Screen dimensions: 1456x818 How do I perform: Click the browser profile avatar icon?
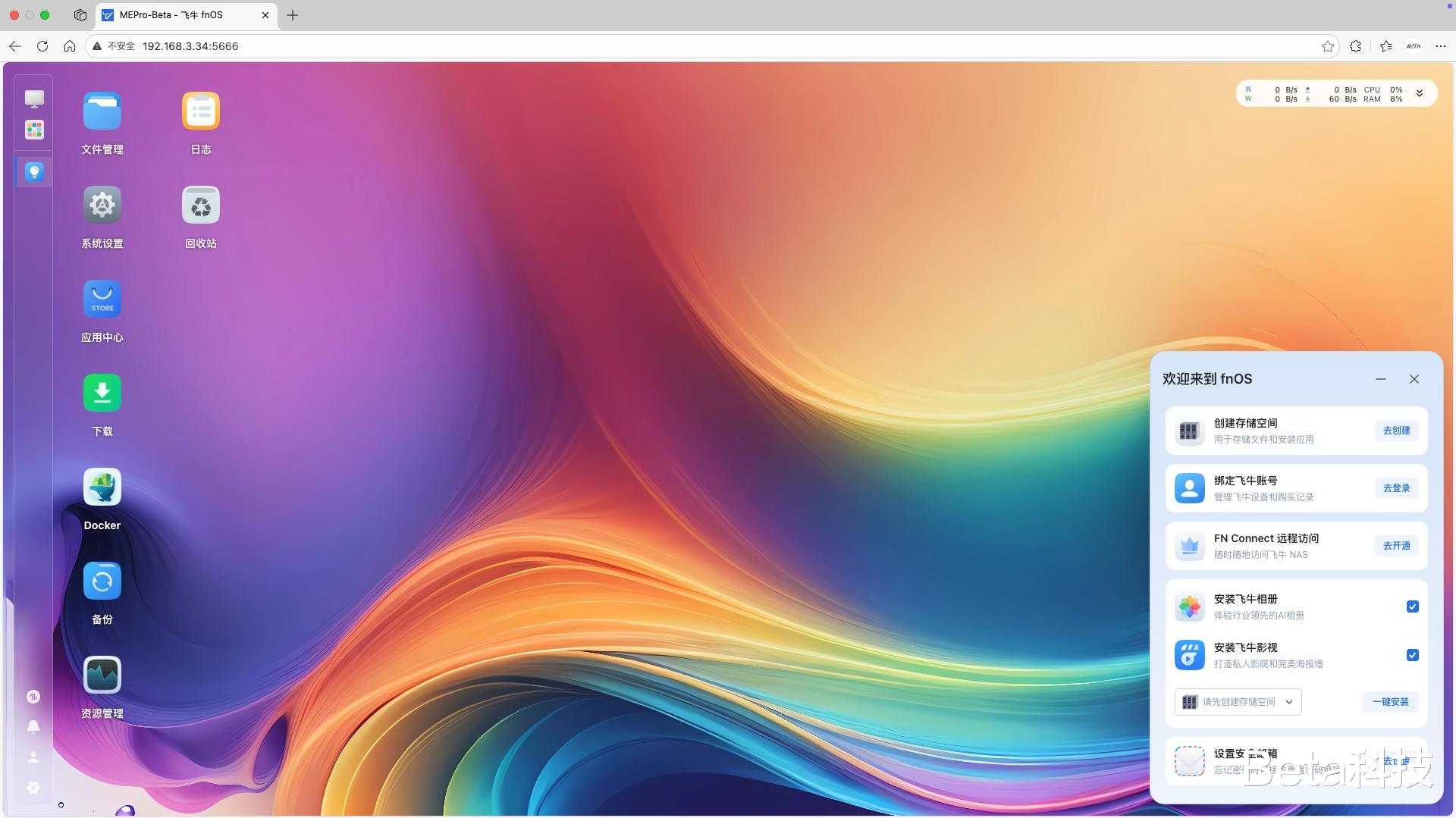coord(1414,46)
